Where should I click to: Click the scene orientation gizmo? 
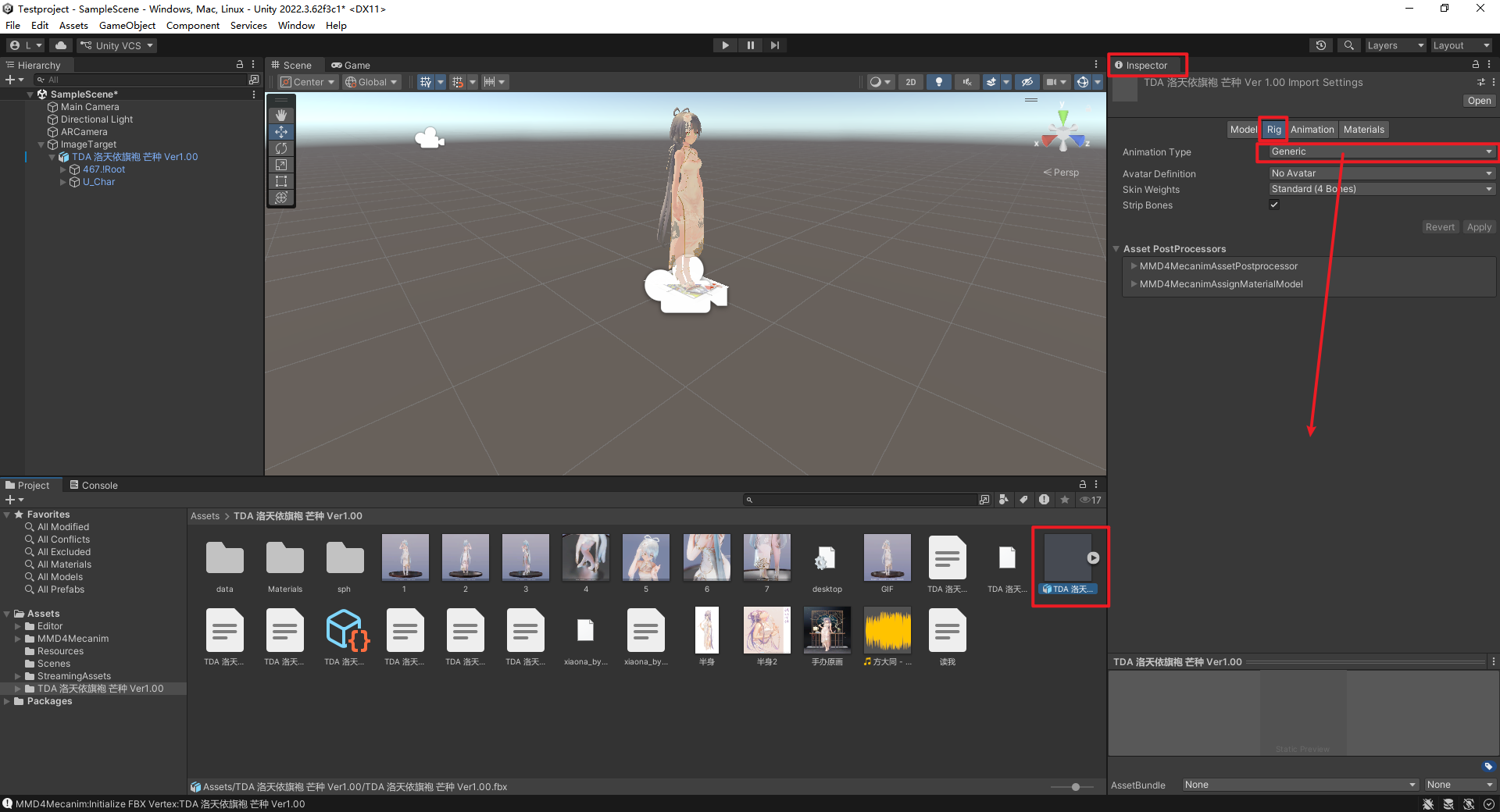[x=1062, y=134]
